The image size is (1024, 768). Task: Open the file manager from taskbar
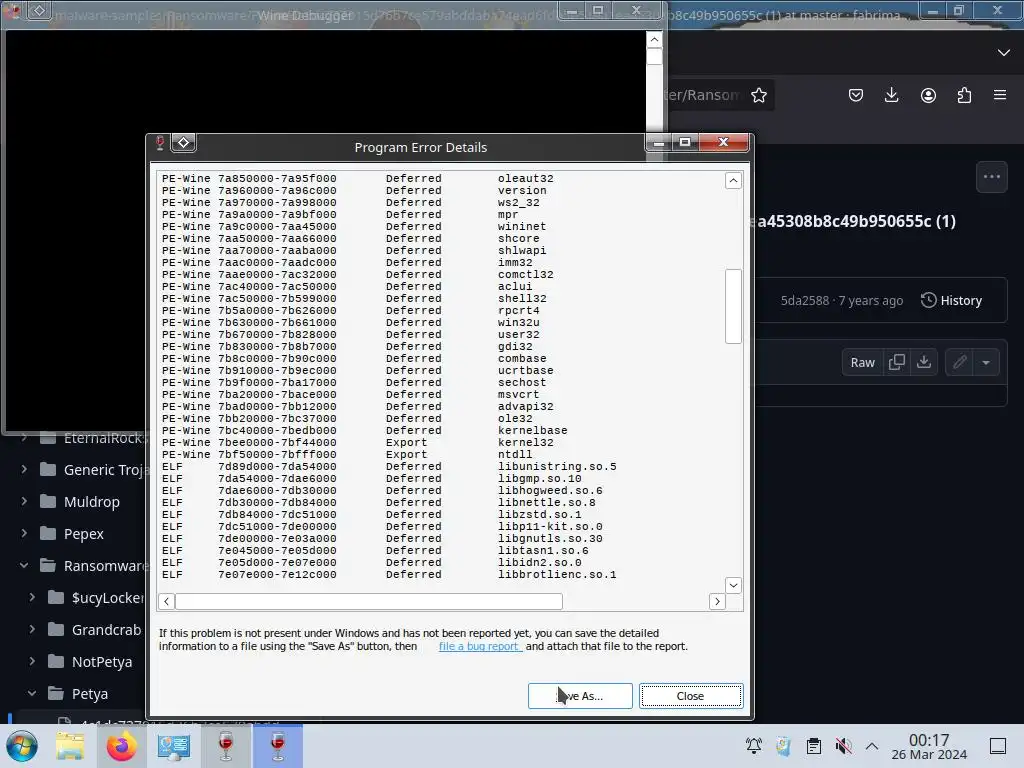pos(70,746)
